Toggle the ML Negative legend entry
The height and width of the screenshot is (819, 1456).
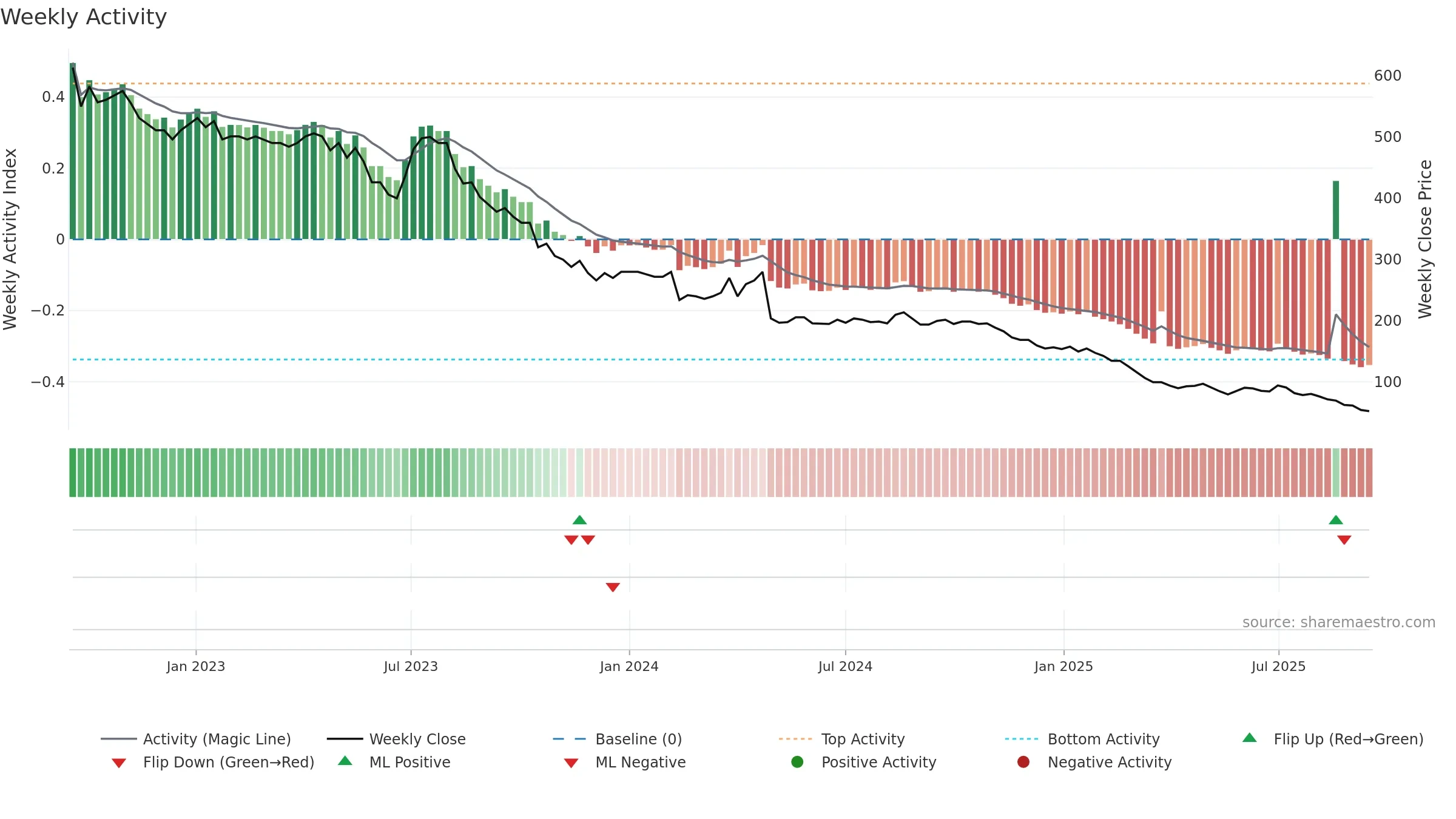[x=625, y=762]
